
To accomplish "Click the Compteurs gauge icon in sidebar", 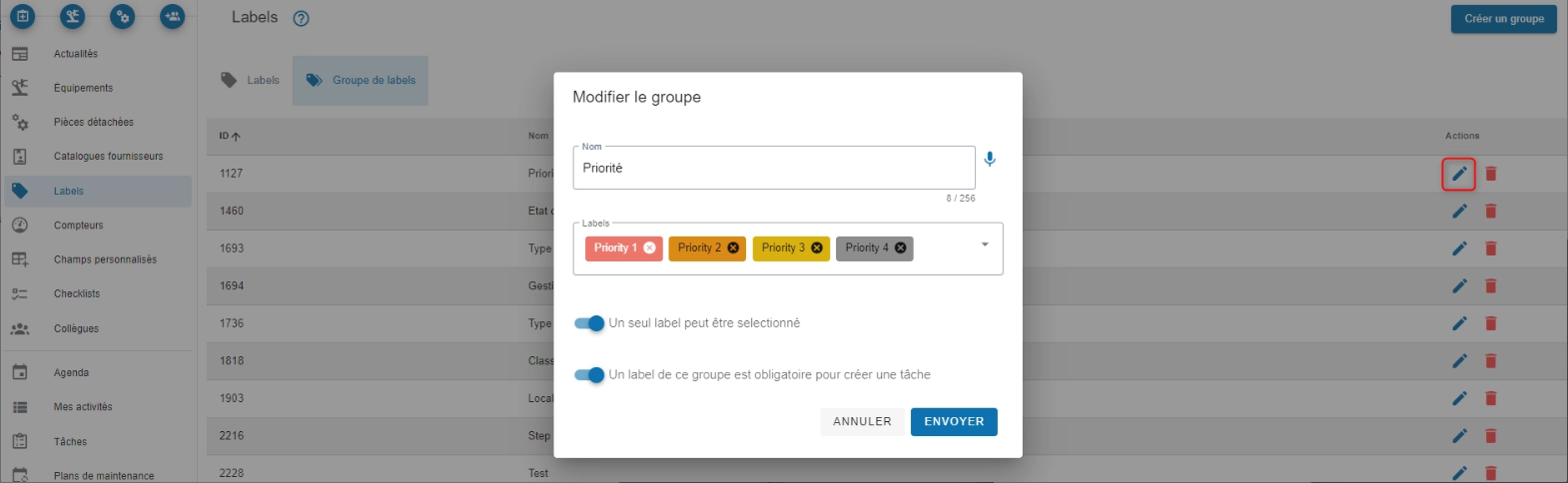I will pos(20,226).
